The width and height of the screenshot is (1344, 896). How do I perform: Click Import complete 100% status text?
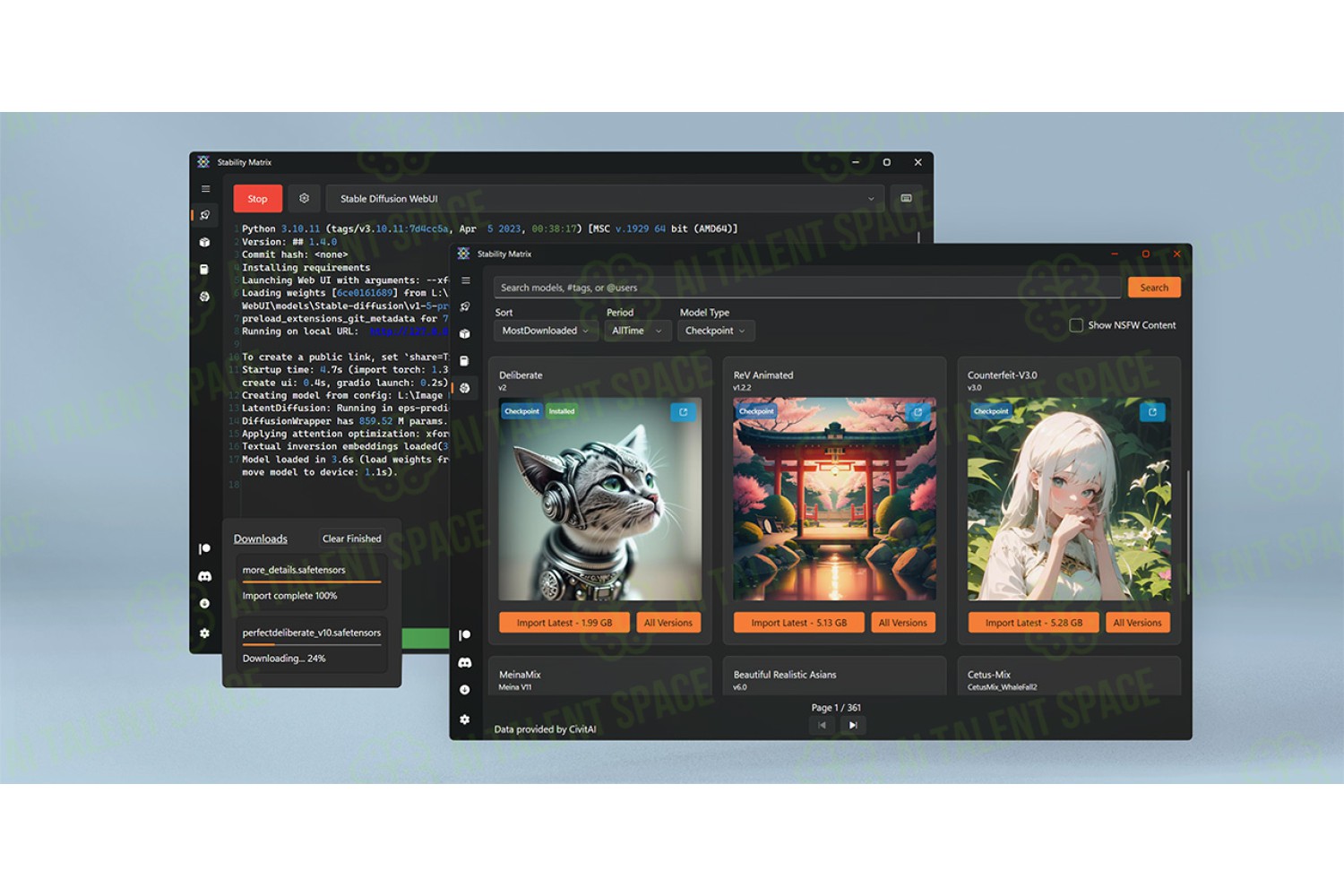click(x=289, y=596)
